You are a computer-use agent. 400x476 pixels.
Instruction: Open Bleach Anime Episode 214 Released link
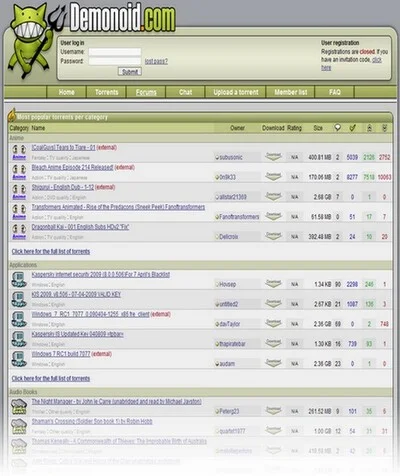[72, 167]
